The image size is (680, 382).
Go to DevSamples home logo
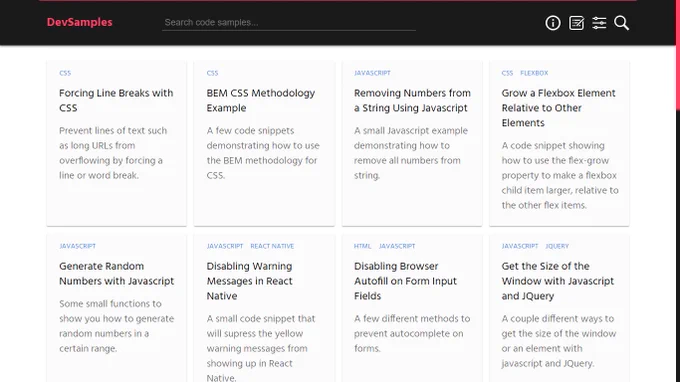pyautogui.click(x=79, y=22)
